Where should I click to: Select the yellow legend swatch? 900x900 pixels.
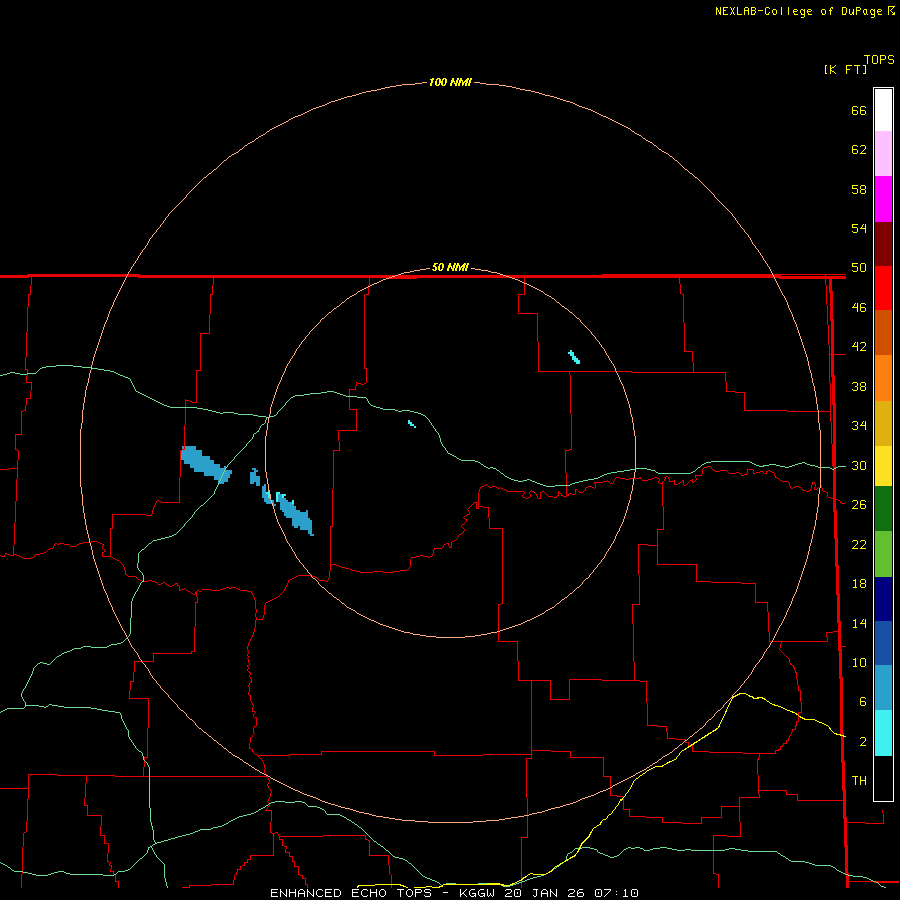click(883, 466)
